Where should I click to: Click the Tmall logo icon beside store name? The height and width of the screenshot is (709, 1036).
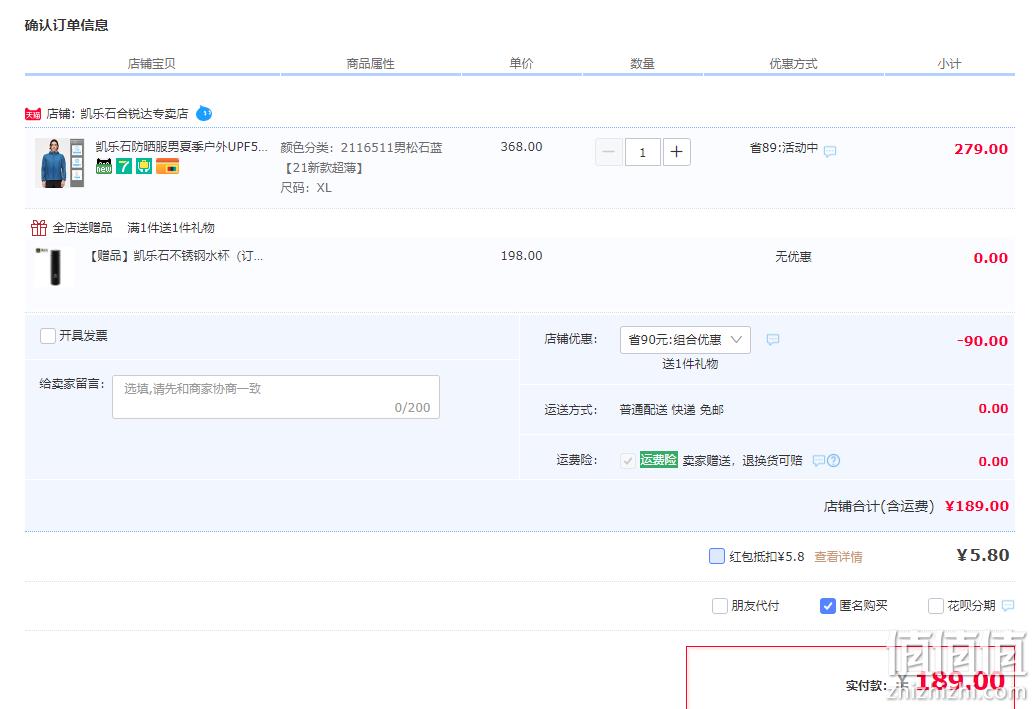click(33, 114)
